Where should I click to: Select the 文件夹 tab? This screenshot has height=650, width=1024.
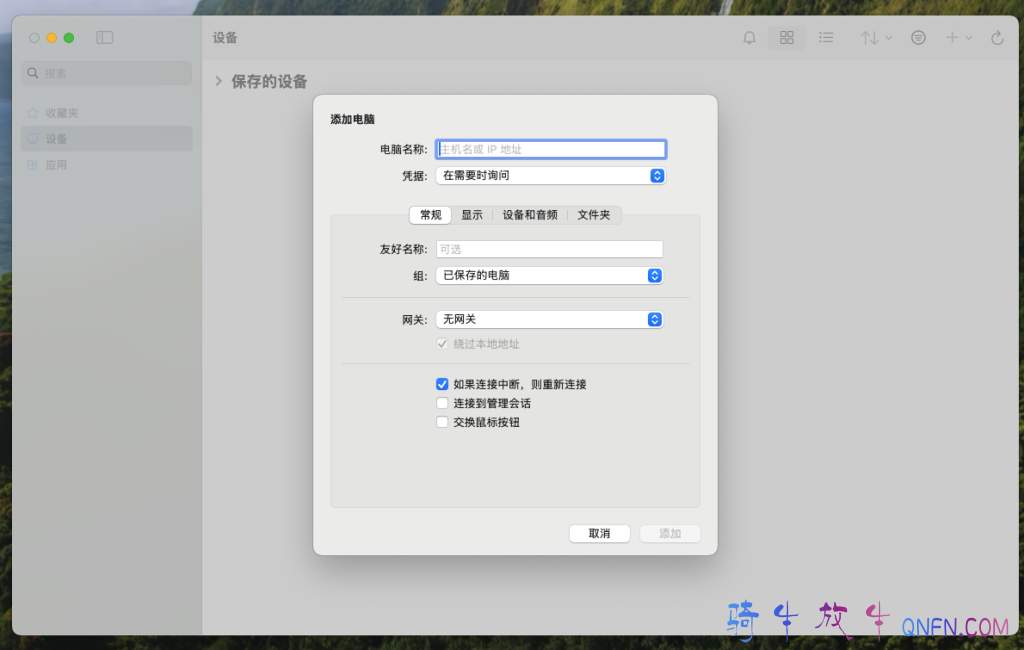pos(594,215)
